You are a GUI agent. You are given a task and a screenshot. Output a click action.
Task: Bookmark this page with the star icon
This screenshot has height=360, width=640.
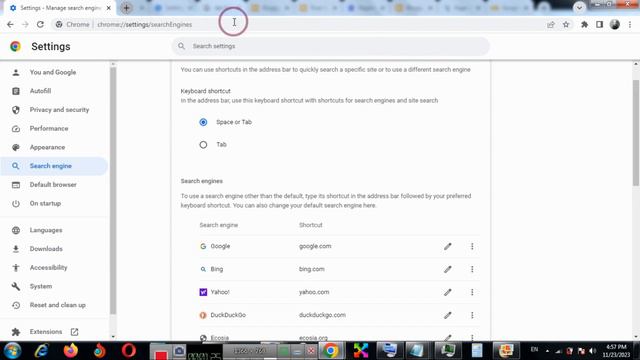[x=566, y=24]
